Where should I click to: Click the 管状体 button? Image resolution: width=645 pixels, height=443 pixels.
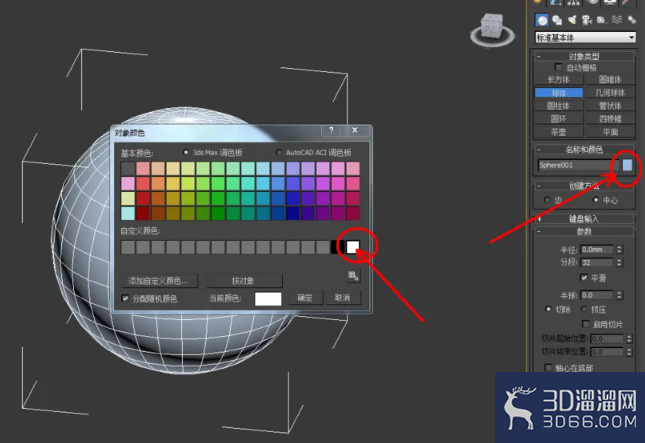click(x=610, y=106)
